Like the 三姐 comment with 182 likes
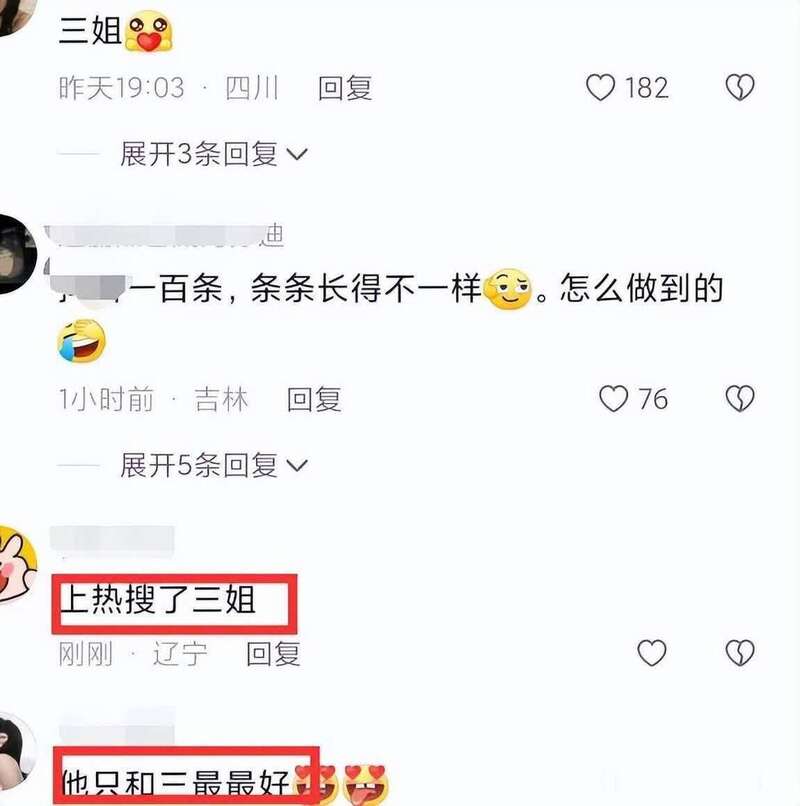The image size is (800, 806). (600, 87)
